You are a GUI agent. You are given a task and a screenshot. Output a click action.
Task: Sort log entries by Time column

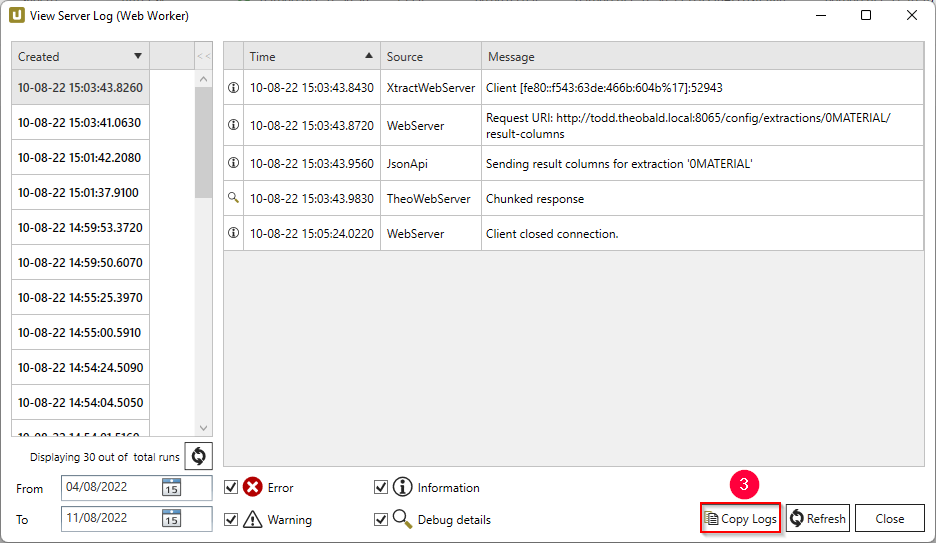tap(312, 56)
